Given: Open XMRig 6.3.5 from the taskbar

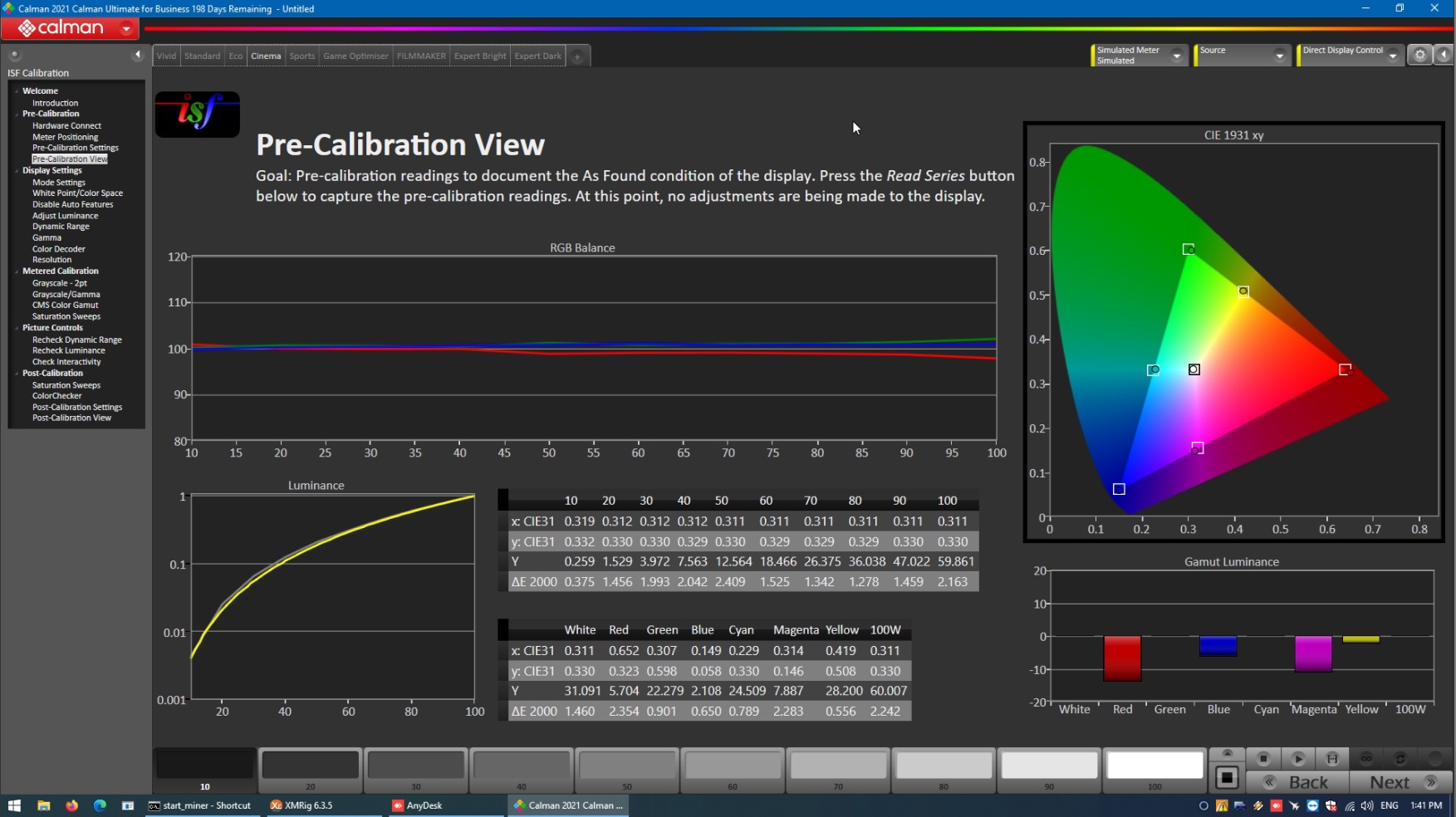Looking at the screenshot, I should pyautogui.click(x=301, y=805).
